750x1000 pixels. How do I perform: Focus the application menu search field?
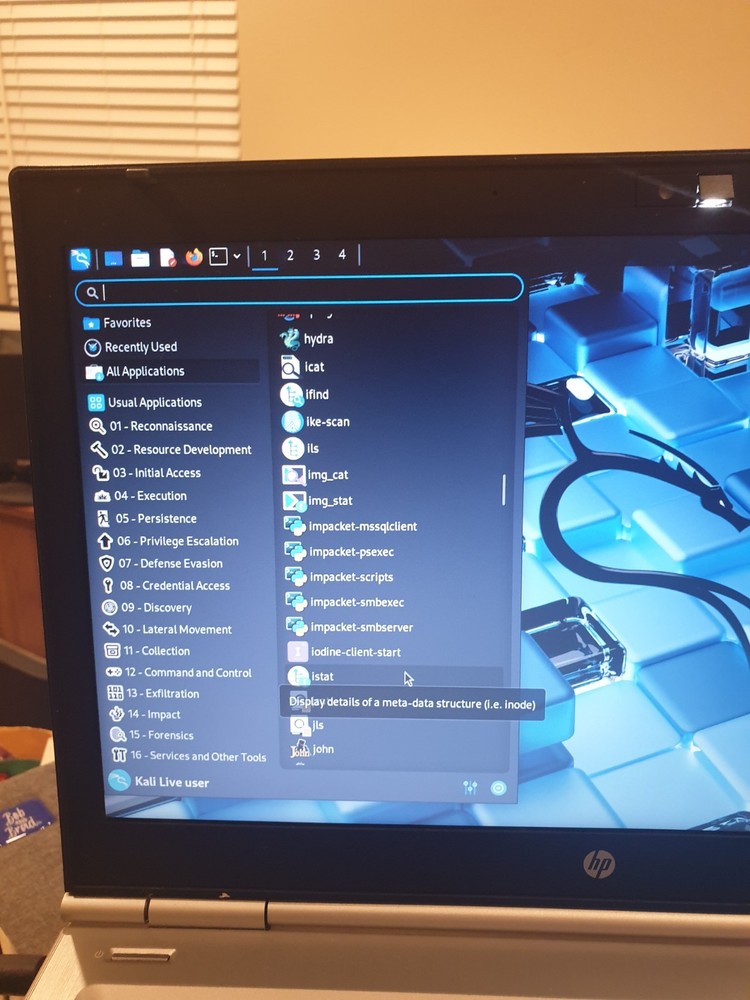(300, 290)
